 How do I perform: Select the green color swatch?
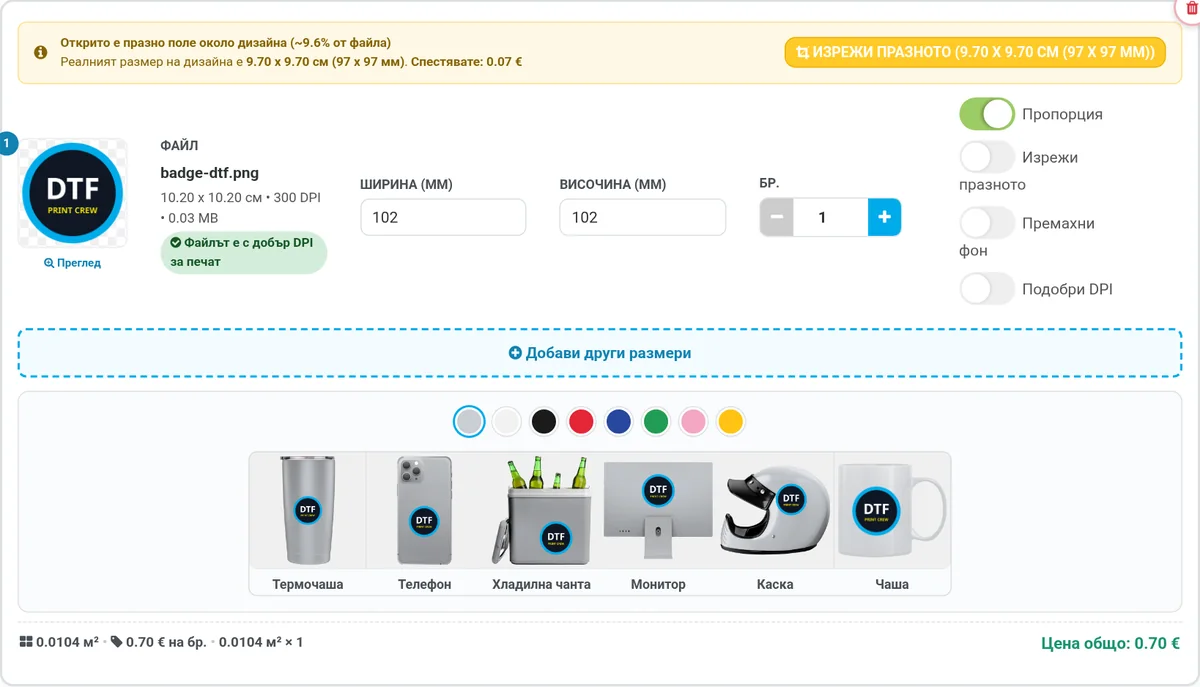(x=656, y=422)
